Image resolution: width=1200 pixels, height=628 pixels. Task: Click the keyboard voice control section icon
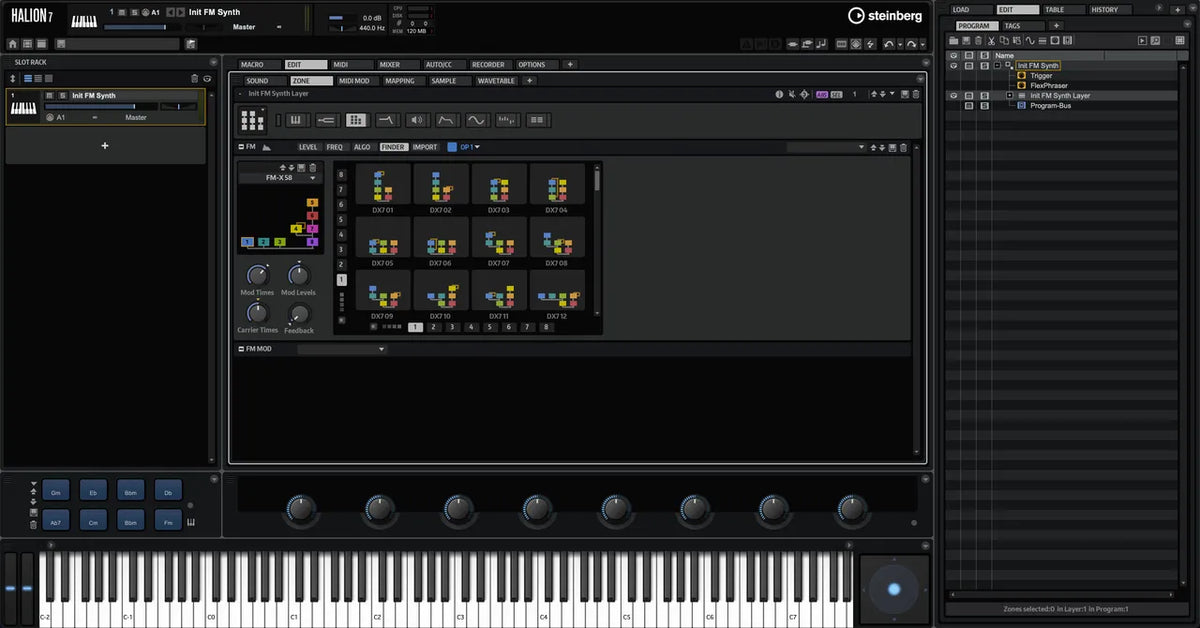pos(296,120)
